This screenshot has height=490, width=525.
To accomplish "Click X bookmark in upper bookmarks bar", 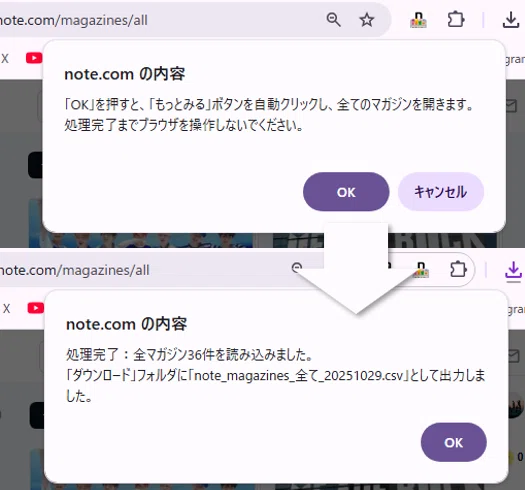I will pos(5,59).
